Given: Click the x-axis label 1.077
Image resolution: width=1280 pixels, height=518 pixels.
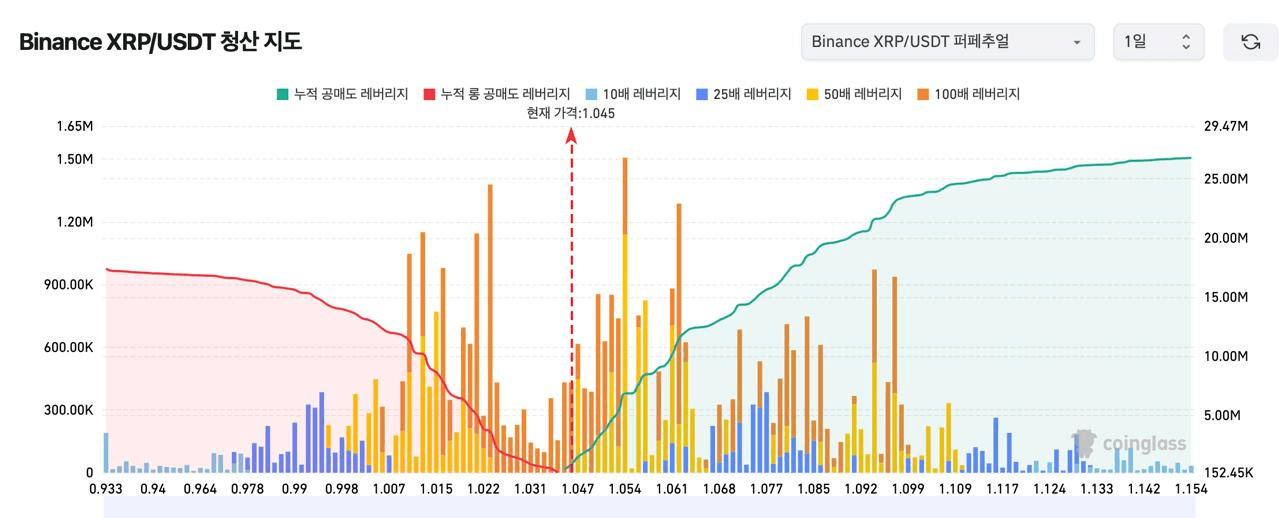Looking at the screenshot, I should click(x=766, y=488).
